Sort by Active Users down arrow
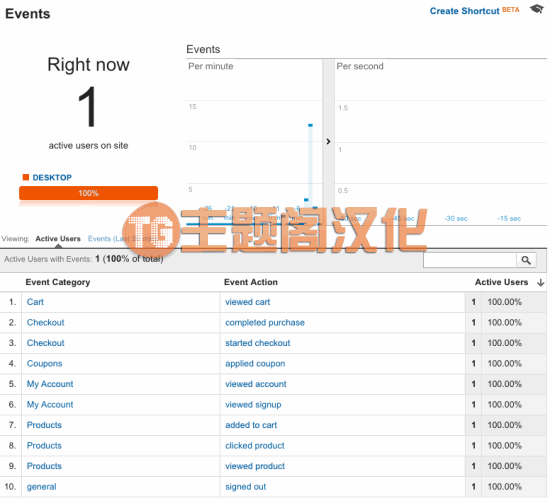Screen dimensions: 550x503 pyautogui.click(x=541, y=283)
